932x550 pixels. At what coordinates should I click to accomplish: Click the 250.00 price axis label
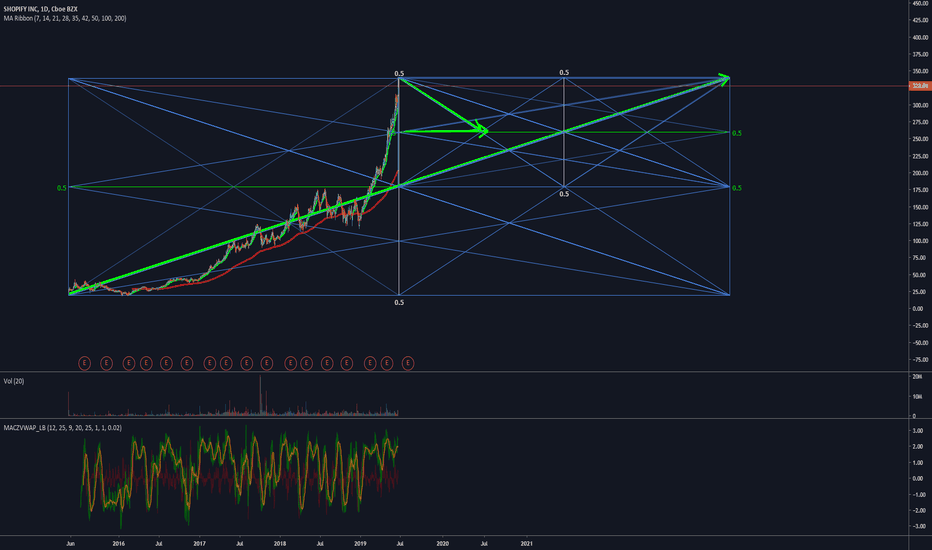[x=920, y=139]
